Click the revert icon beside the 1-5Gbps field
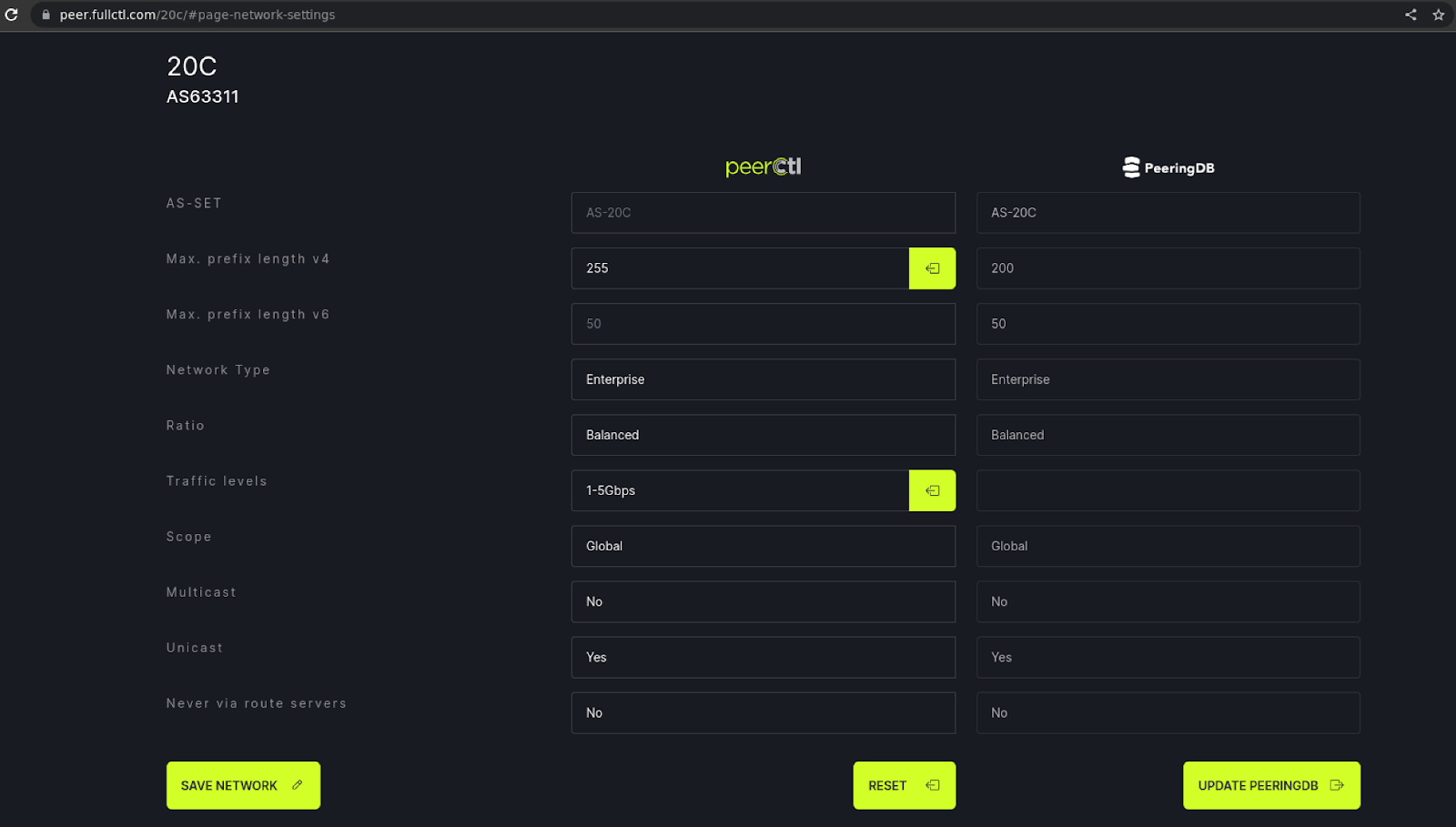The width and height of the screenshot is (1456, 827). [x=932, y=490]
